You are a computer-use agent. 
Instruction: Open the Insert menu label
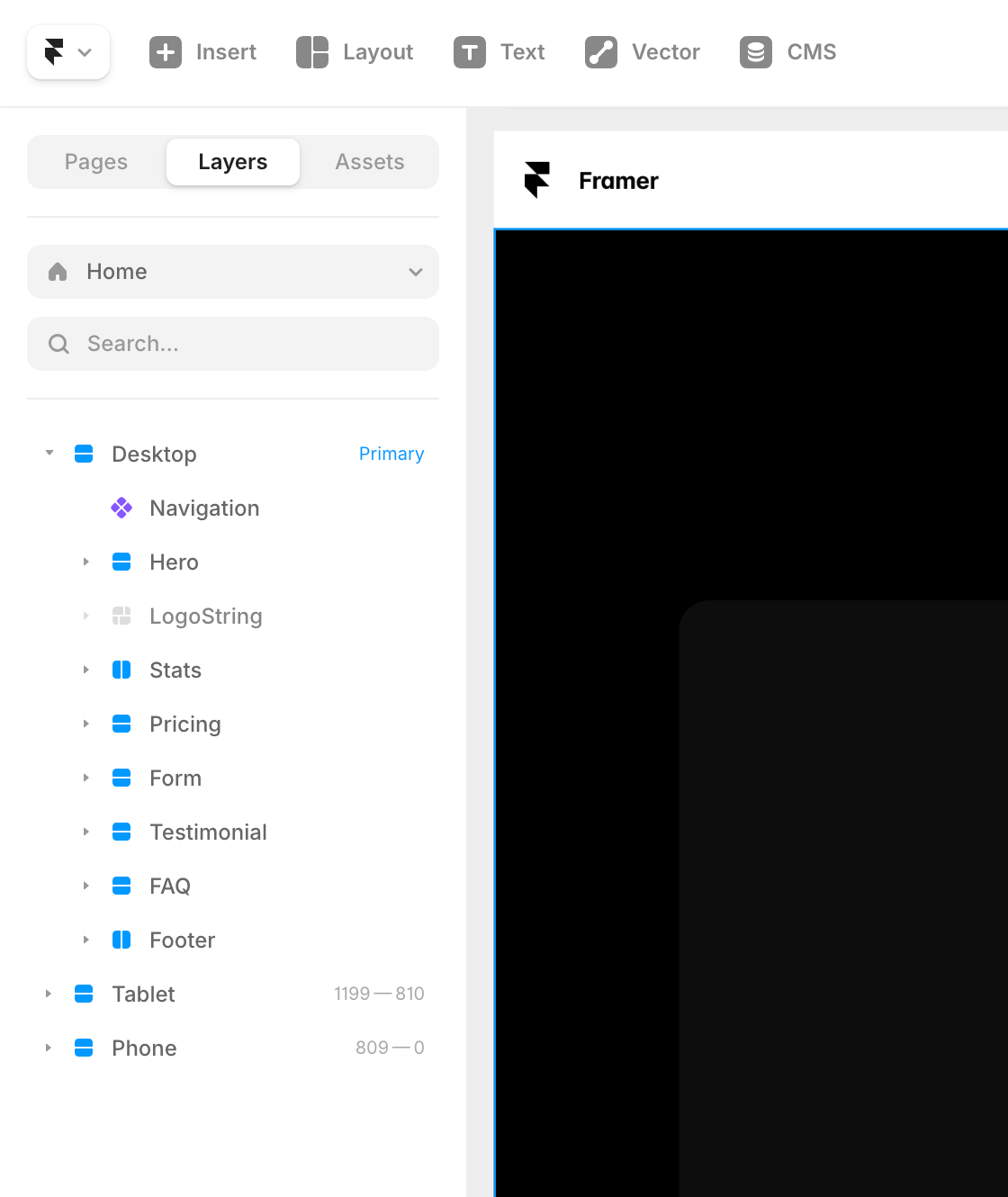pyautogui.click(x=226, y=52)
